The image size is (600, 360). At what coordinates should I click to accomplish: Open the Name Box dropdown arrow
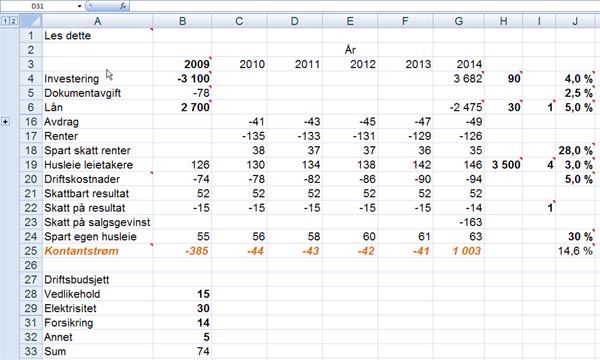[x=79, y=6]
